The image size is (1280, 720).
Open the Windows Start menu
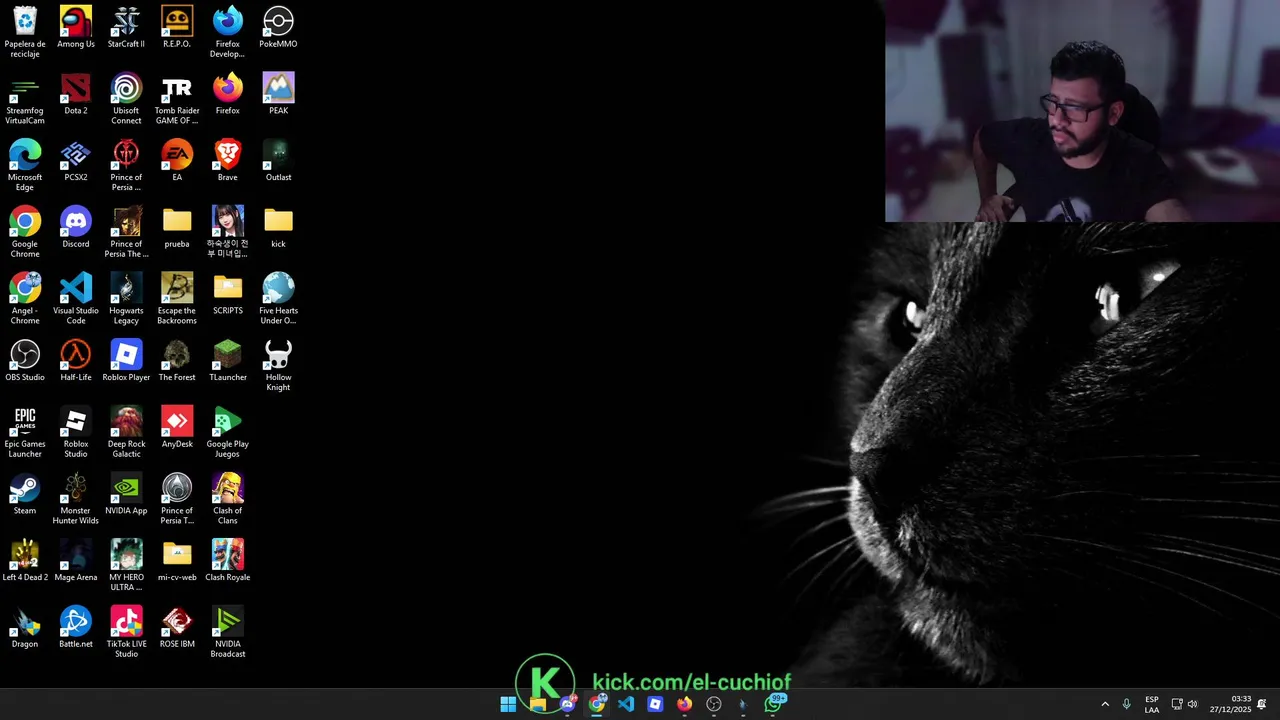tap(508, 704)
